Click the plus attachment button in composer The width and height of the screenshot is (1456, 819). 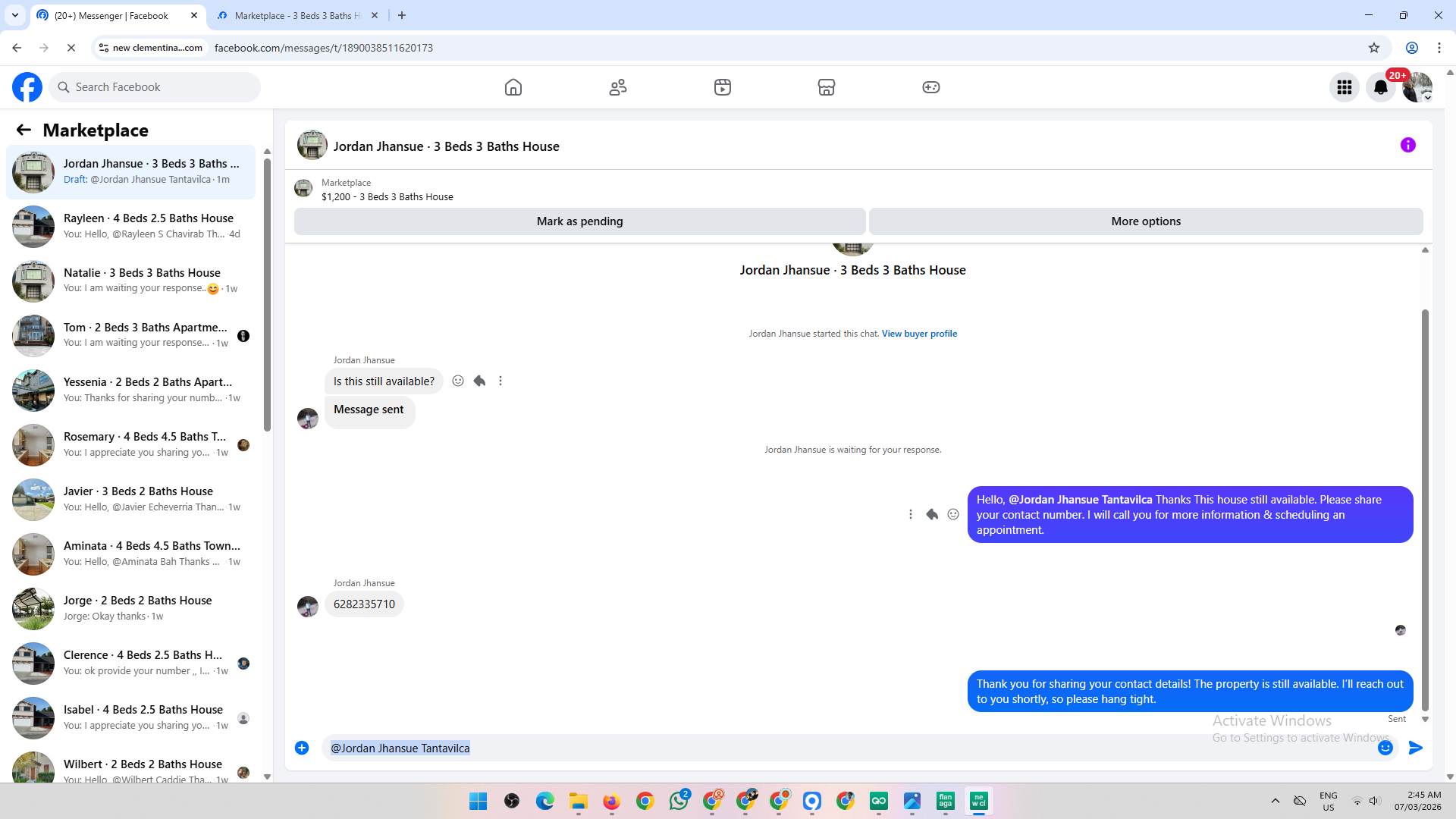coord(302,748)
